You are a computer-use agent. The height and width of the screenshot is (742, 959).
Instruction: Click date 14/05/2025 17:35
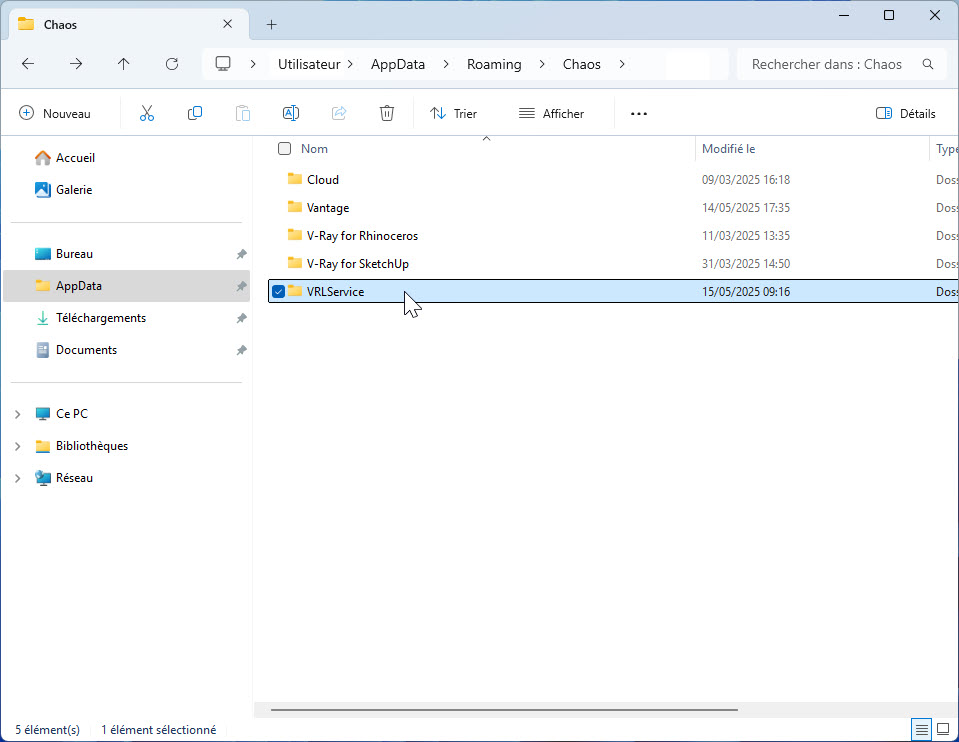746,208
